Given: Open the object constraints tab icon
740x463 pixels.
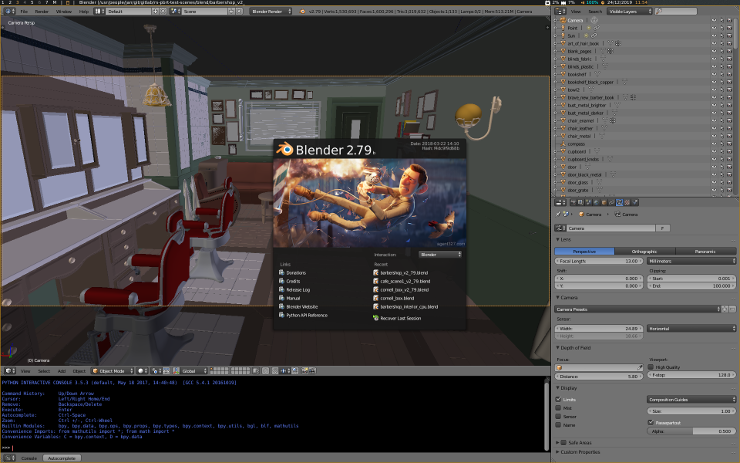Looking at the screenshot, I should [x=612, y=202].
